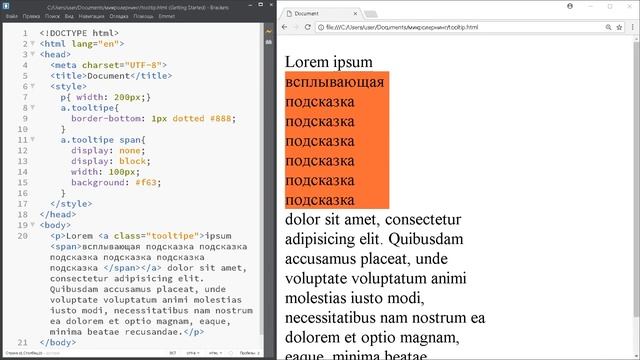Click the Brackets app icon in title bar

(6, 6)
